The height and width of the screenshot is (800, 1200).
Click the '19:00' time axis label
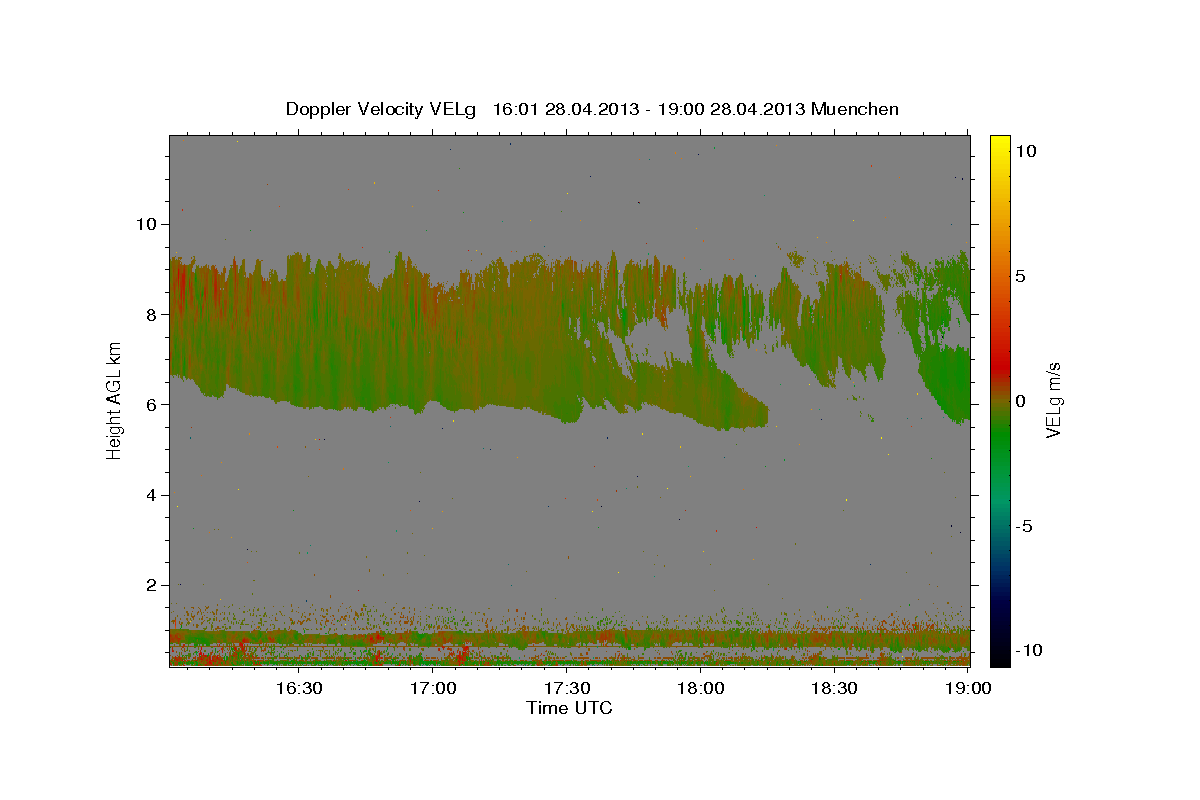969,688
